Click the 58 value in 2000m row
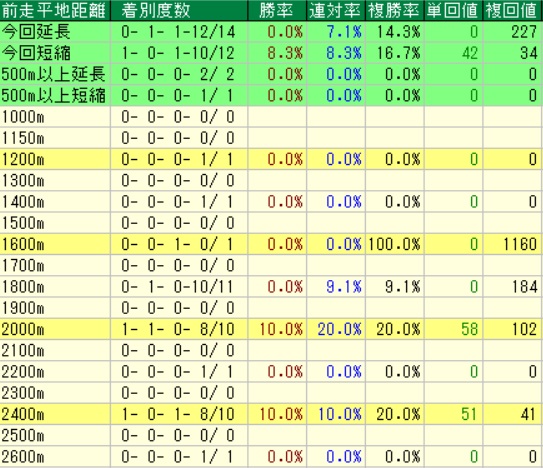Image resolution: width=543 pixels, height=468 pixels. click(x=470, y=329)
